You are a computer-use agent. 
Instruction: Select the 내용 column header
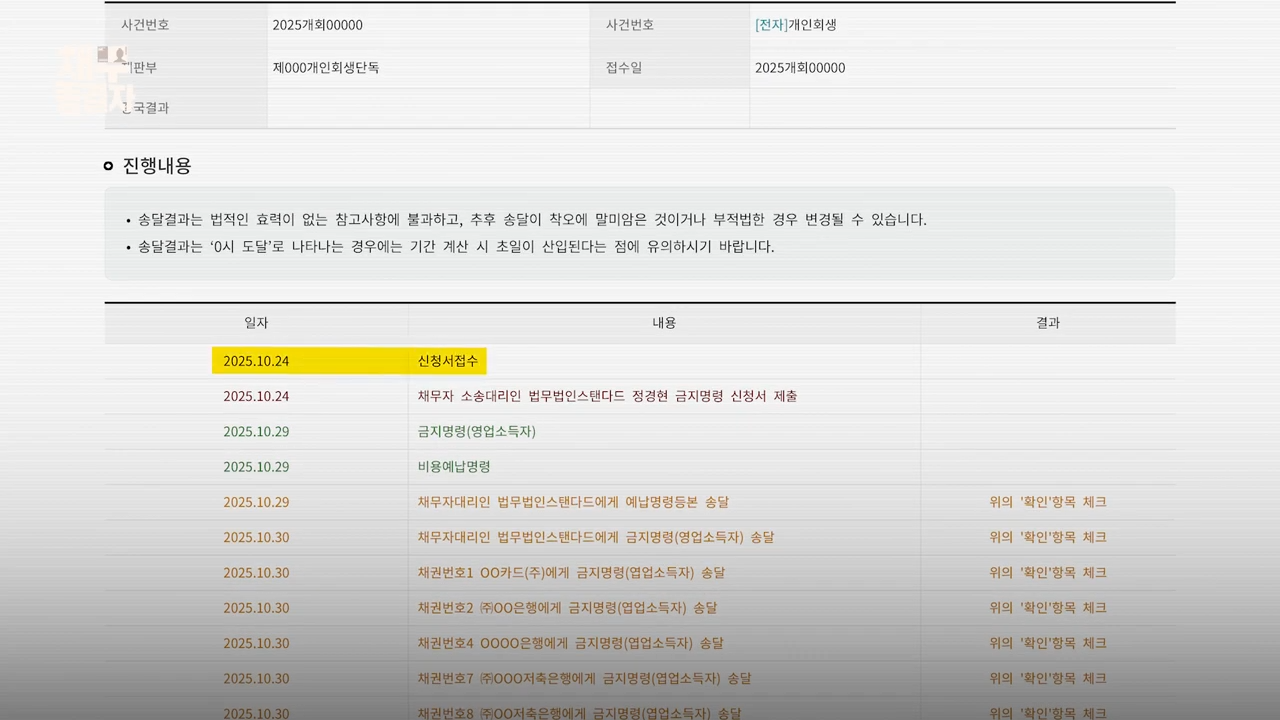[664, 323]
